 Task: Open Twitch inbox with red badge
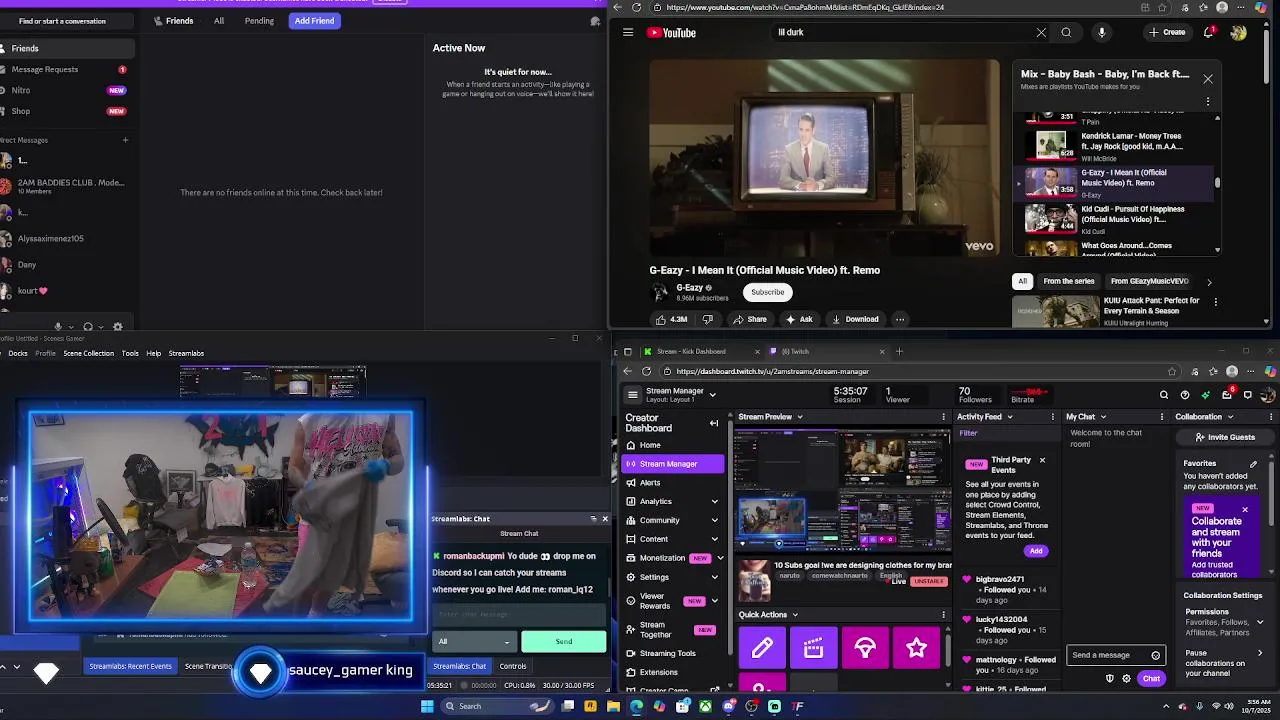coord(1227,394)
